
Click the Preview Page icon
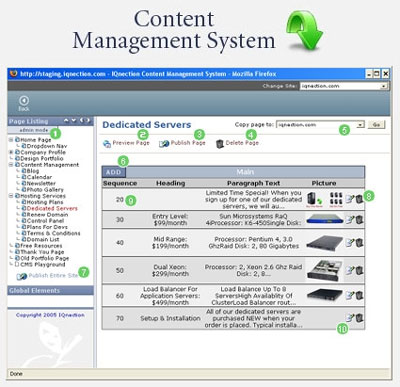click(x=107, y=144)
